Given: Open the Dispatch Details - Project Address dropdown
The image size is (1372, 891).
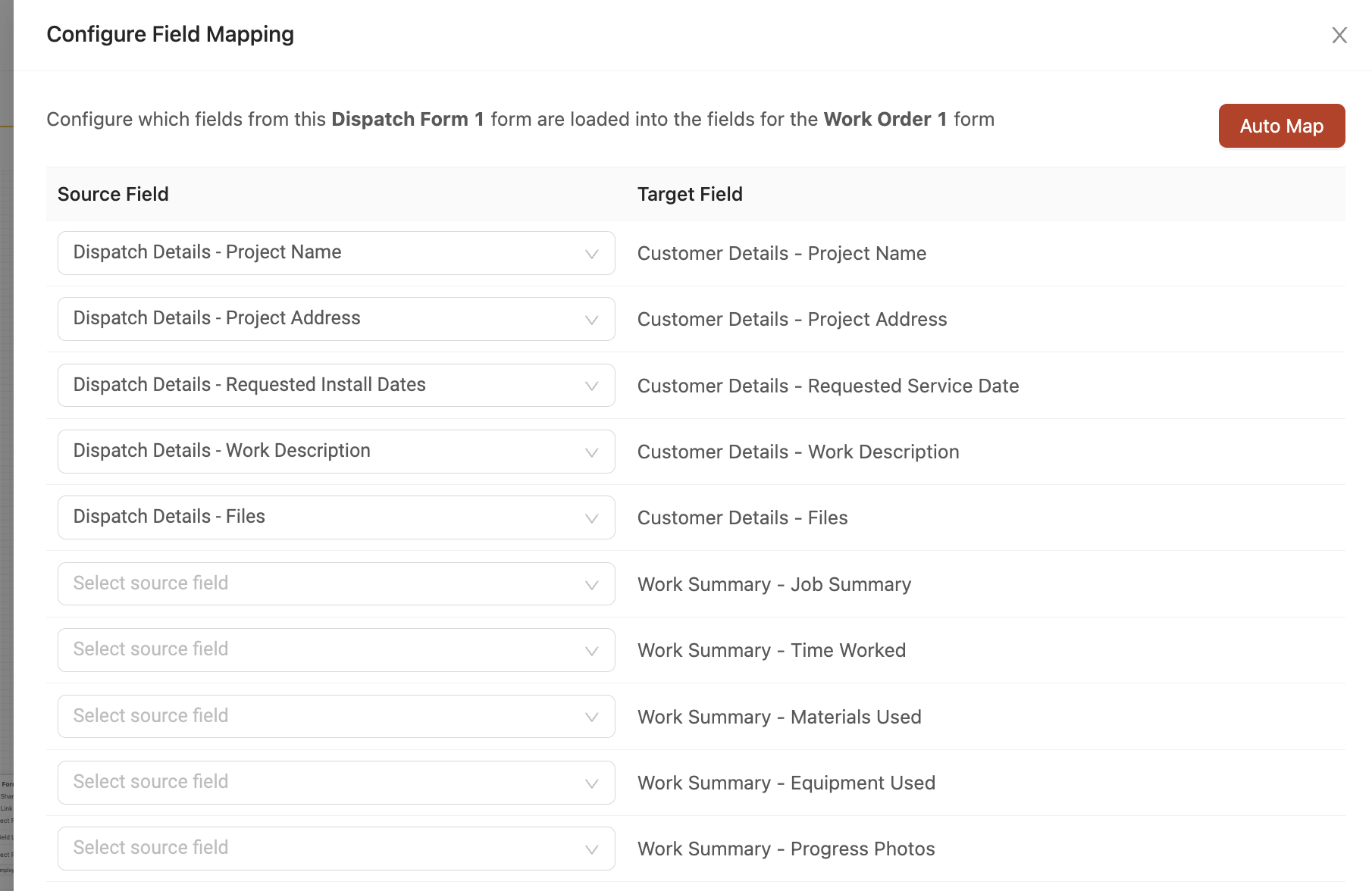Looking at the screenshot, I should [x=337, y=319].
